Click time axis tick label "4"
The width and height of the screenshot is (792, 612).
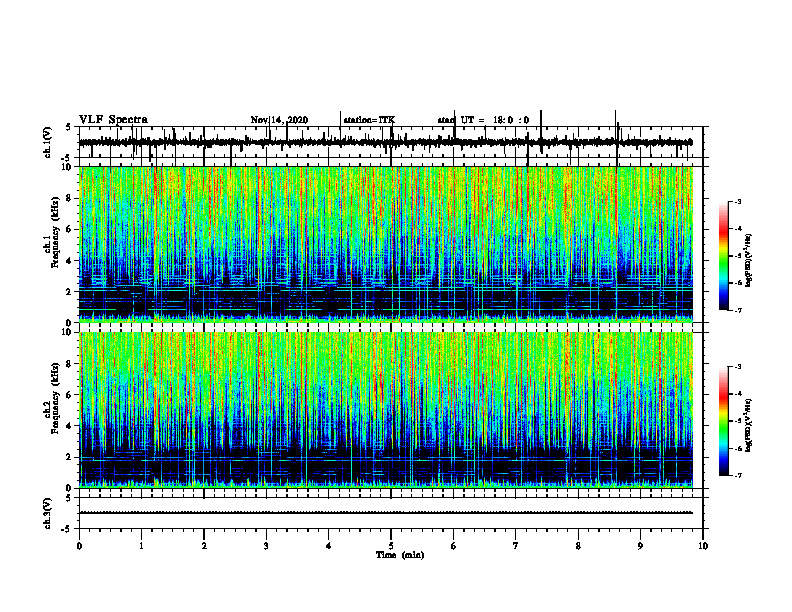(x=329, y=546)
